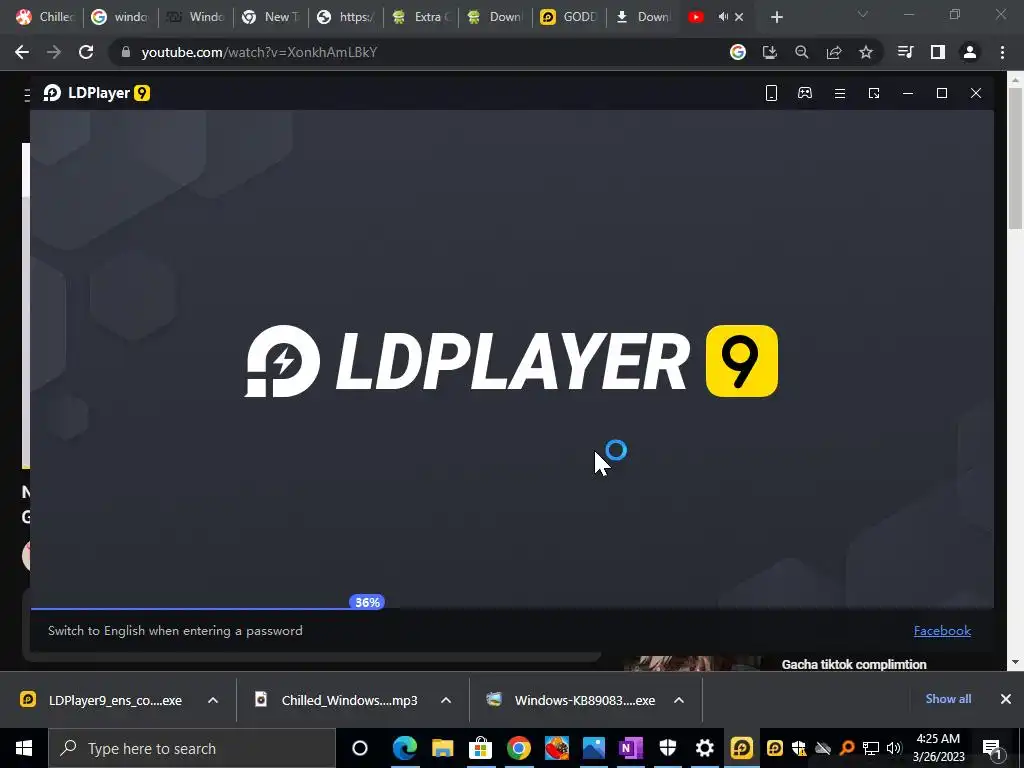This screenshot has width=1024, height=768.
Task: Switch to the Extra tab
Action: [x=421, y=17]
